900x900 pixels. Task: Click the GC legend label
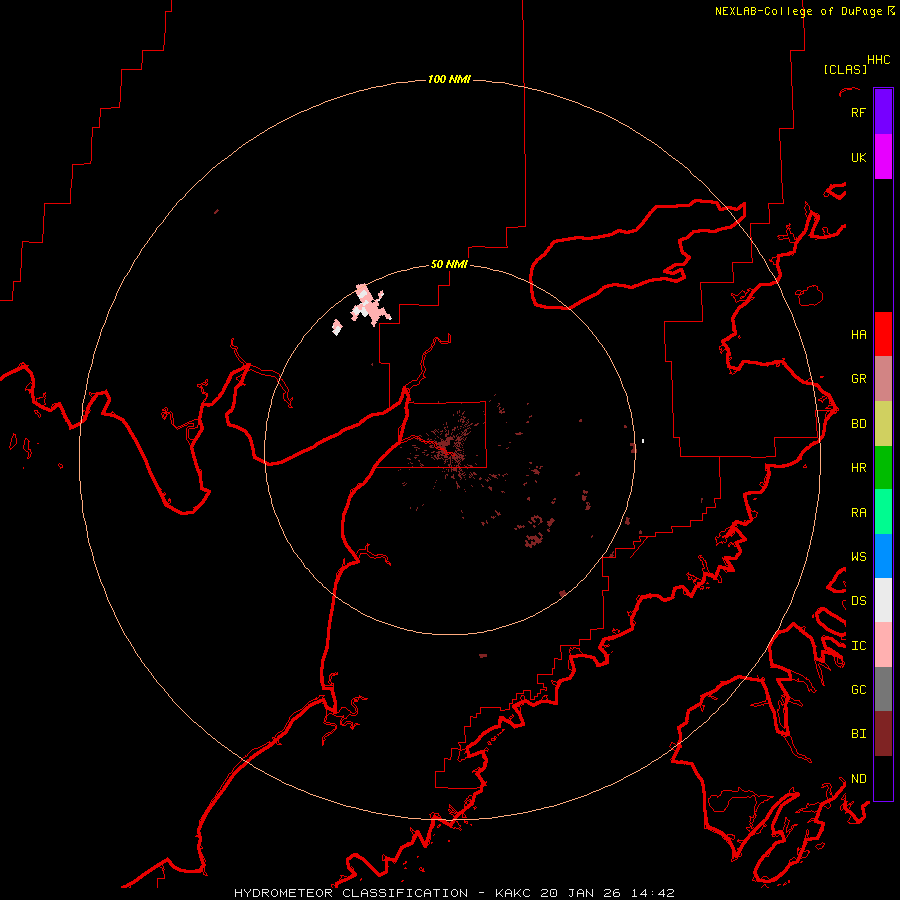[858, 689]
